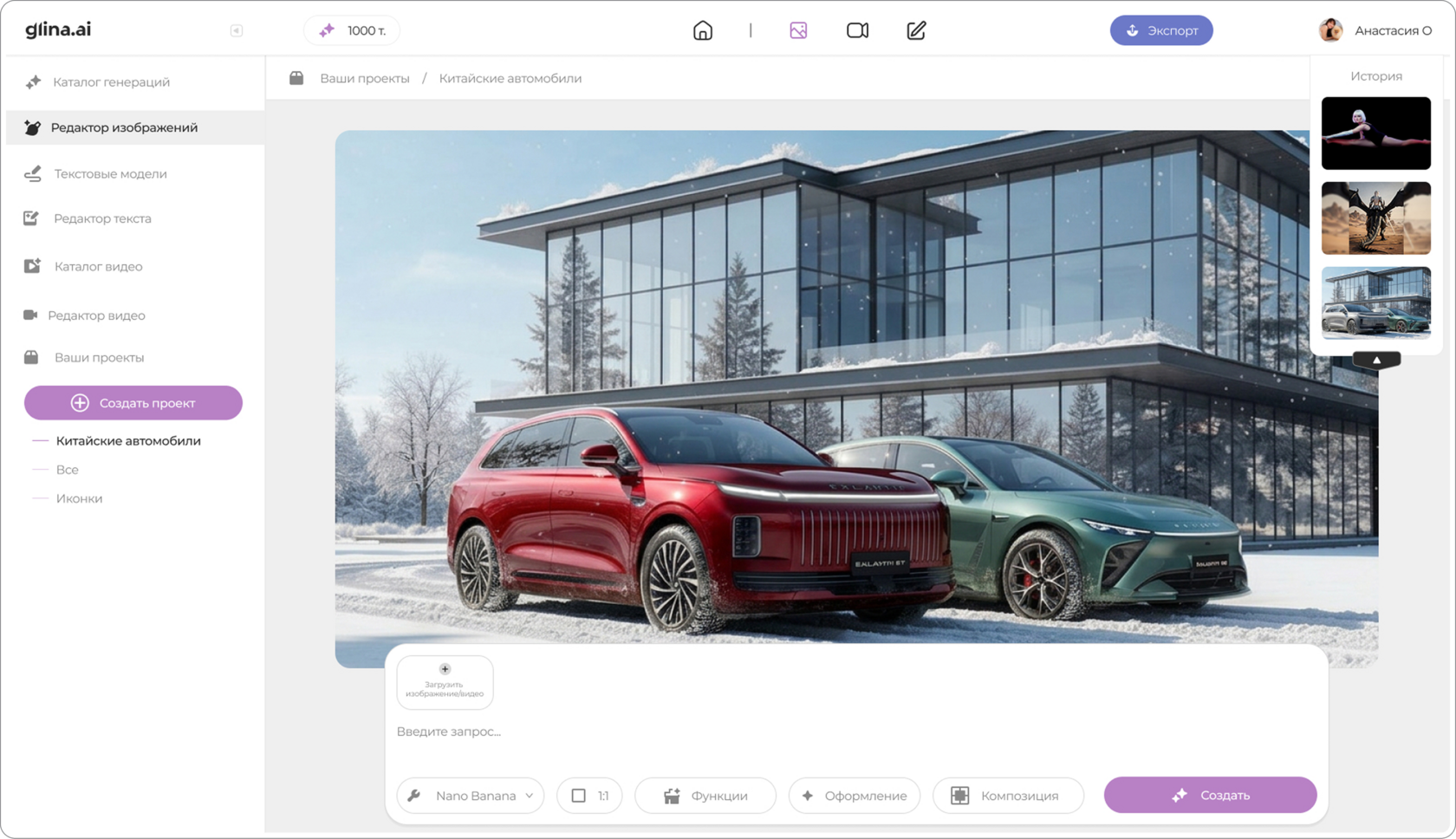
Task: Collapse the История panel with the arrow
Action: click(1376, 360)
